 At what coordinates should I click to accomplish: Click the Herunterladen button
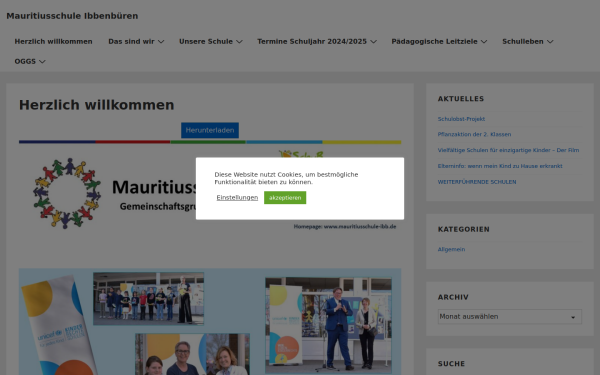point(210,130)
